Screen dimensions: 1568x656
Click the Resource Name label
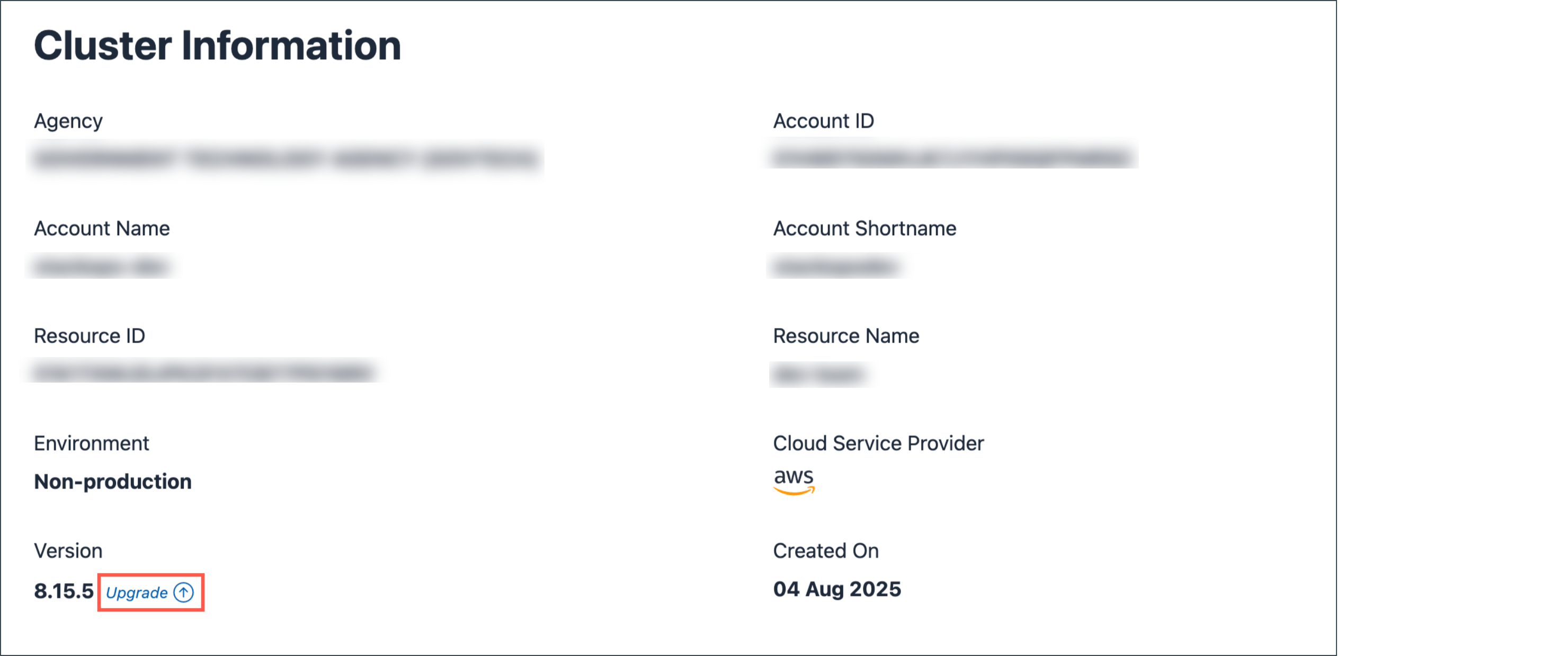point(846,335)
